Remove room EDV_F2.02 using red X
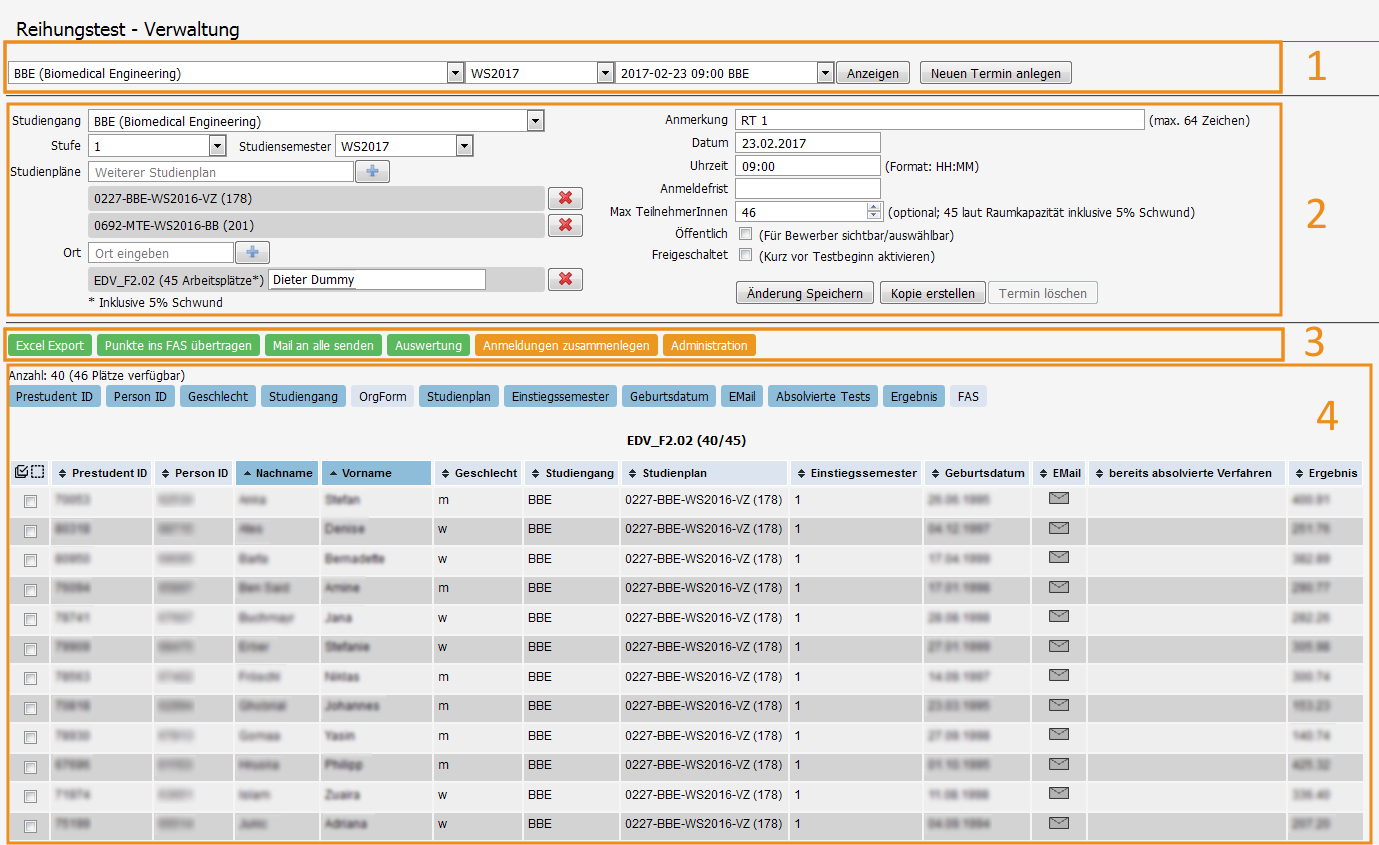 click(x=564, y=279)
